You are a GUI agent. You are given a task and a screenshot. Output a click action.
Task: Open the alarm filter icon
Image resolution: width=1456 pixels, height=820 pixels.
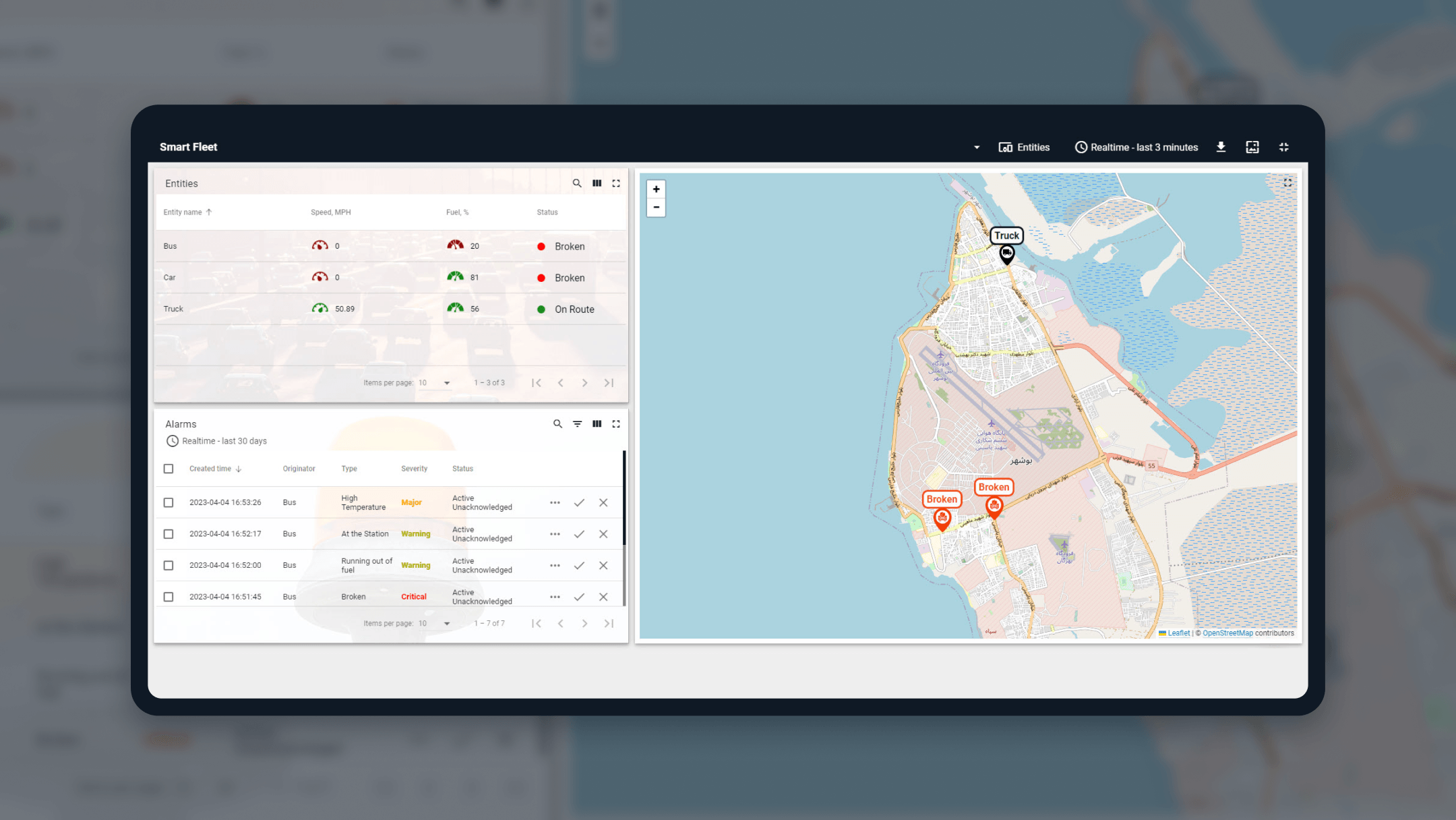coord(577,424)
